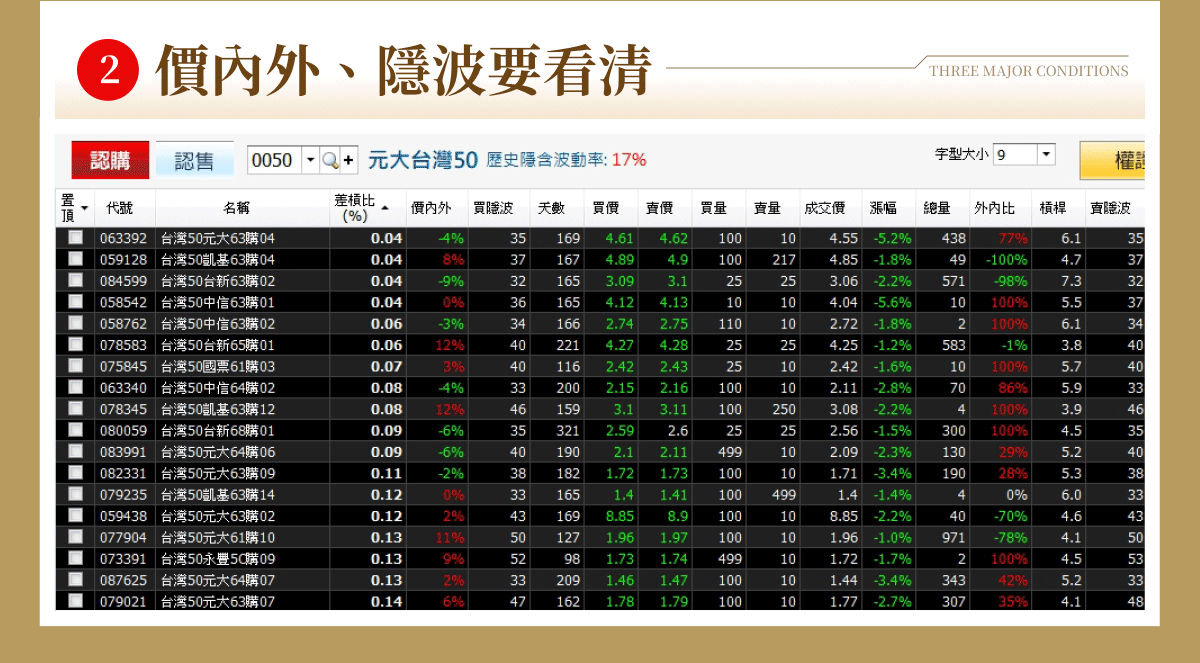Screen dimensions: 1200x663
Task: Open the stock code 0050 dropdown arrow
Action: 310,160
